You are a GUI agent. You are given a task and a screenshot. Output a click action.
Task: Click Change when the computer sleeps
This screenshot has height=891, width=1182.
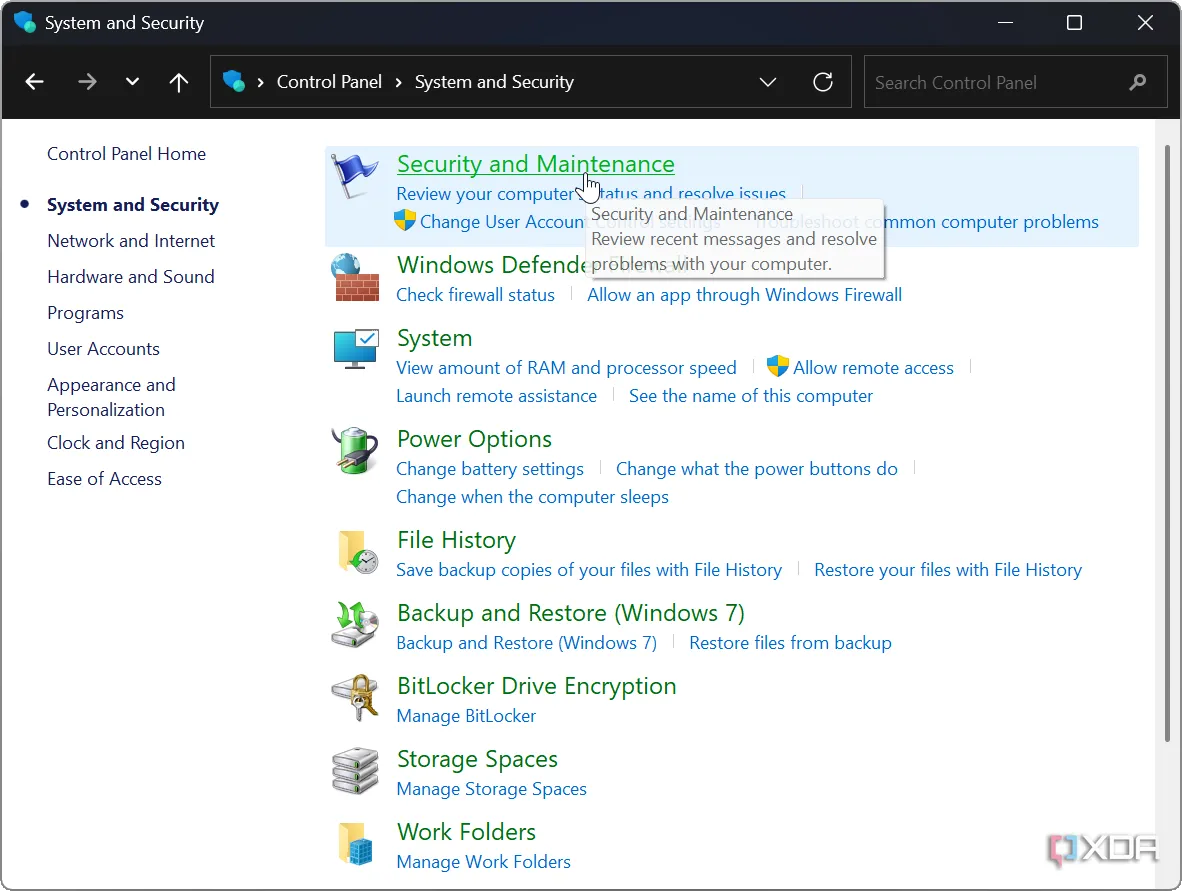[533, 497]
